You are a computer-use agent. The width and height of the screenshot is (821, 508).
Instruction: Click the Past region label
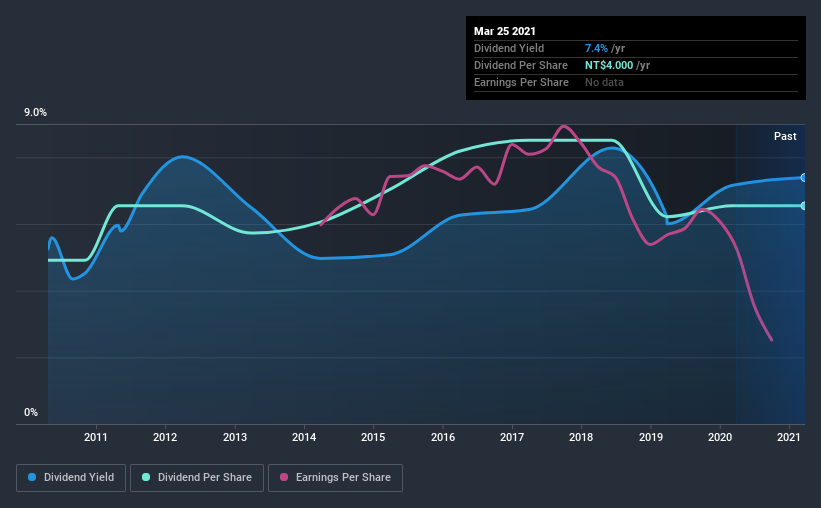tap(785, 136)
